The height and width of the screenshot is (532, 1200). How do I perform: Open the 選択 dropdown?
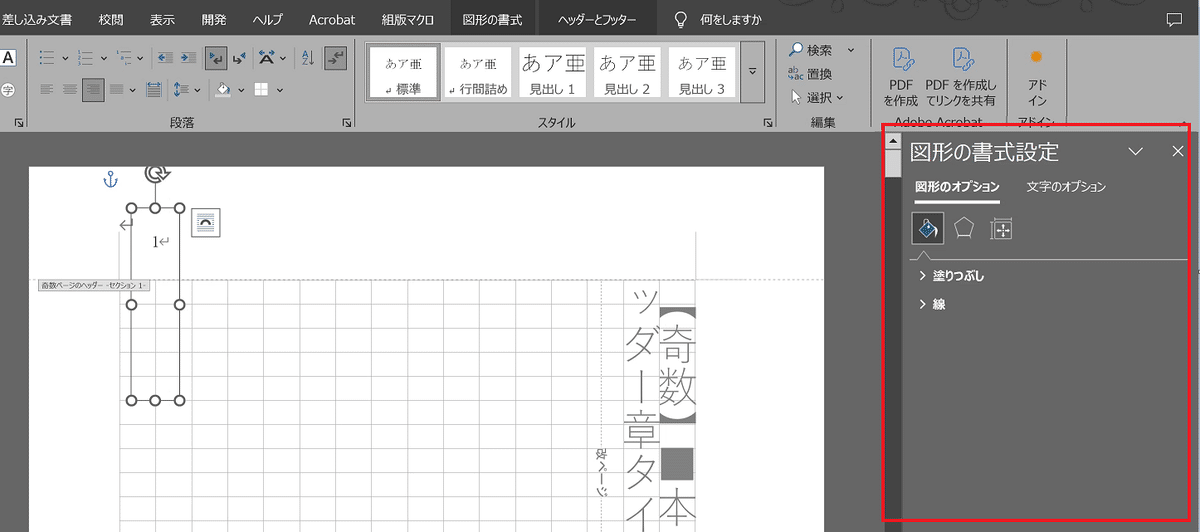click(x=817, y=97)
